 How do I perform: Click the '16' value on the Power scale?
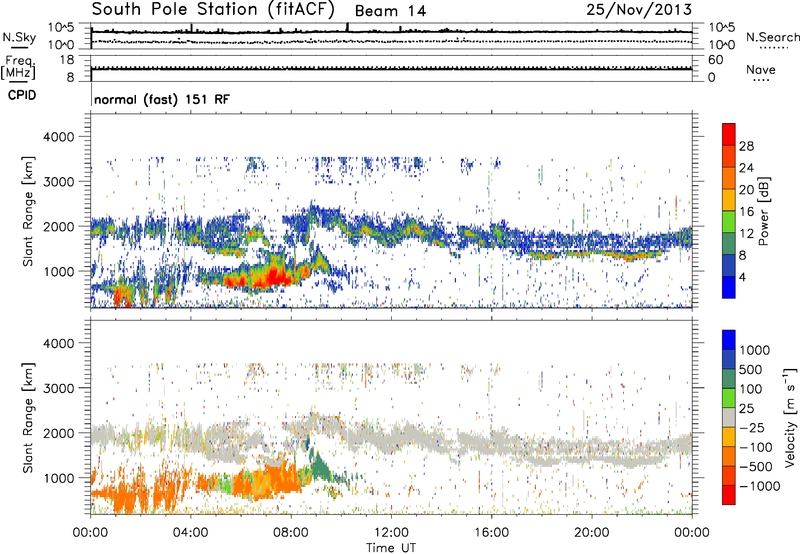click(746, 212)
